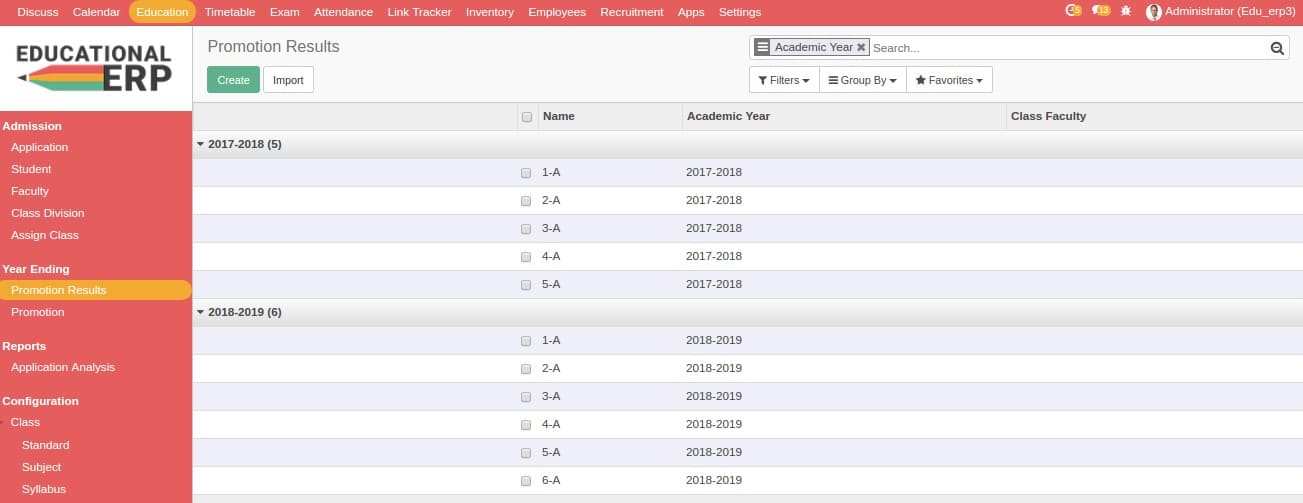
Task: Open Syllabus under Class configuration
Action: tap(44, 489)
